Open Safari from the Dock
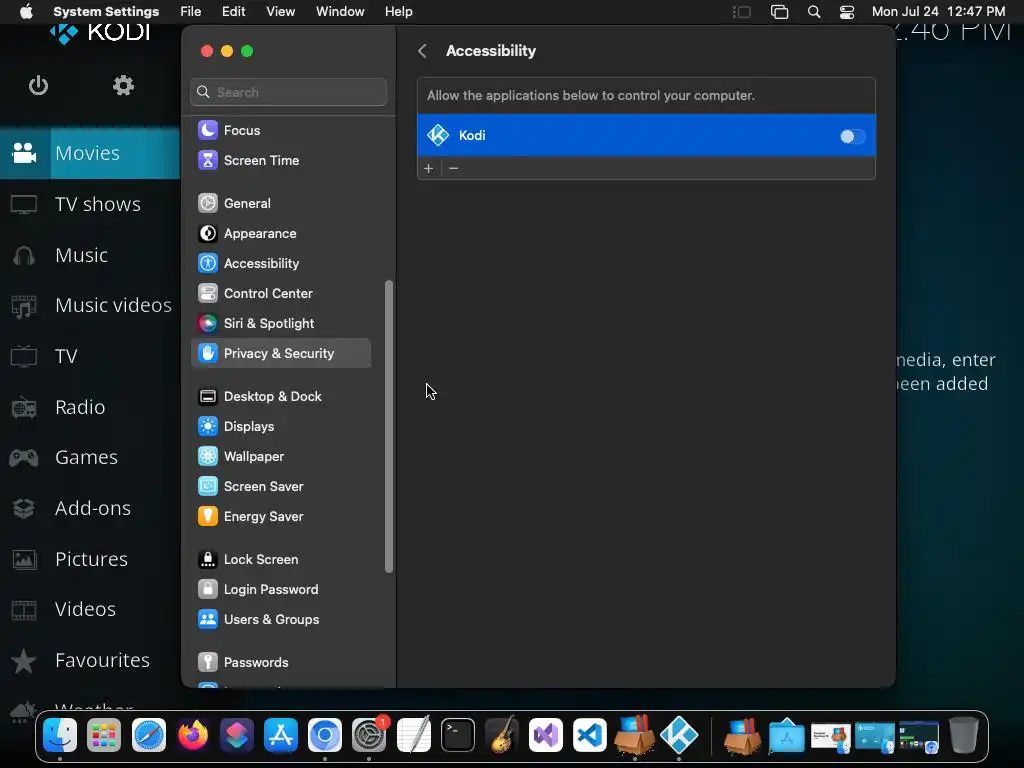Screen dimensions: 1024x768 click(x=148, y=735)
